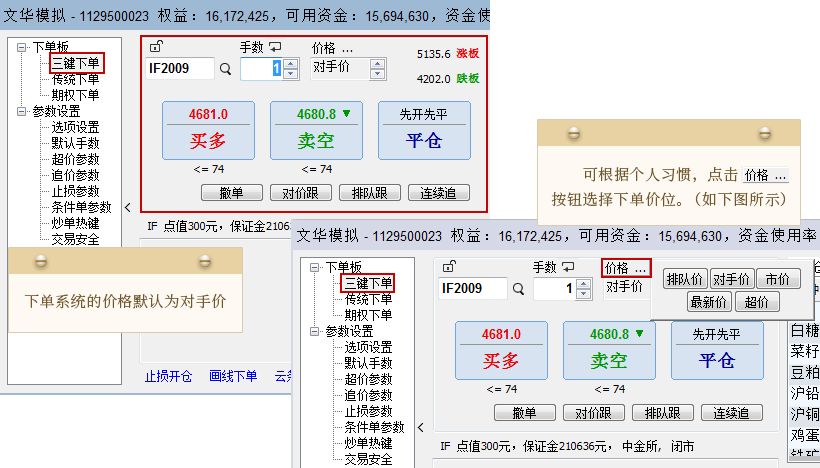This screenshot has width=820, height=468.
Task: Decrease 手数 with down arrow in front window
Action: (584, 294)
